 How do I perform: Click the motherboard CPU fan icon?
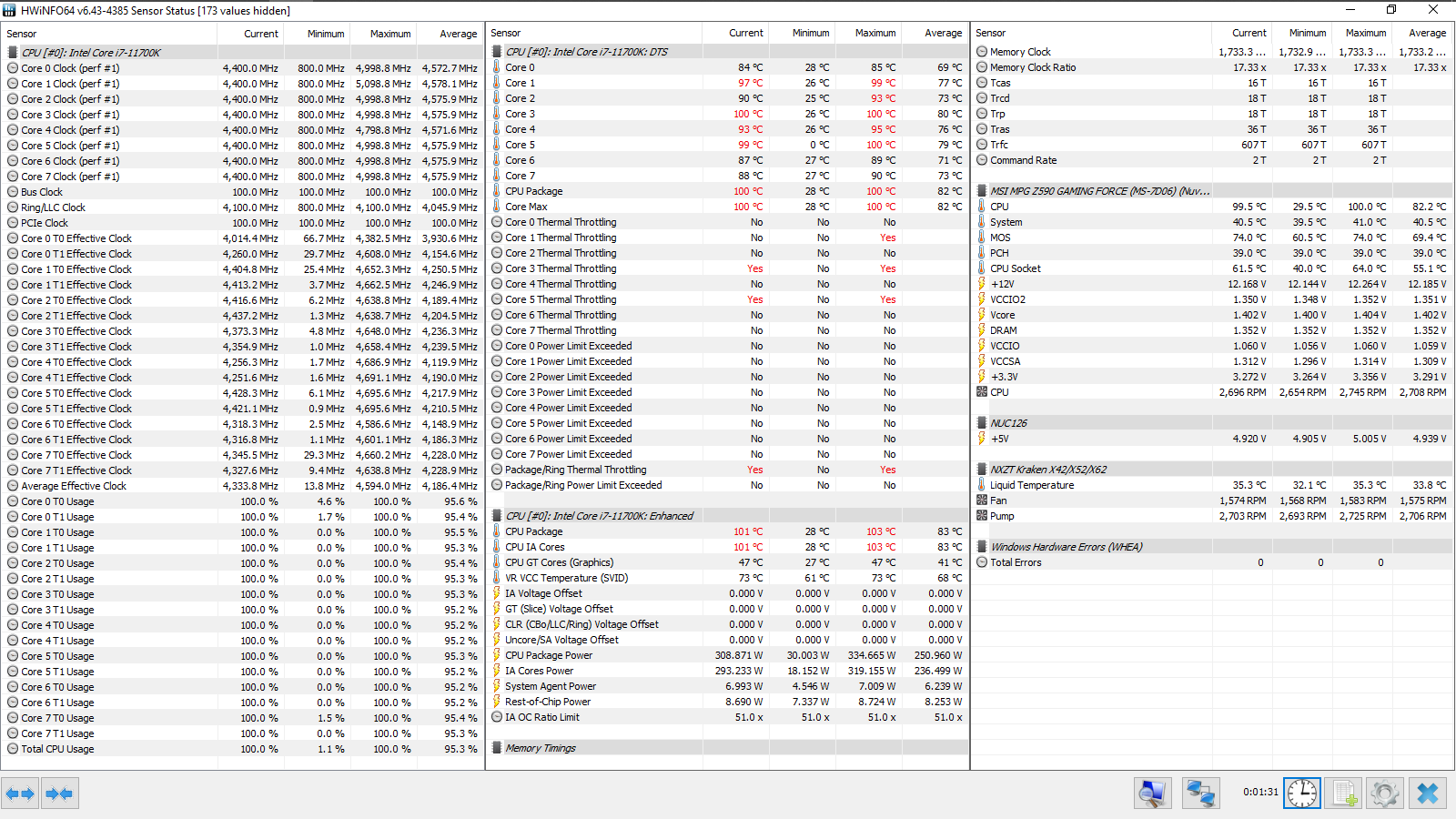pyautogui.click(x=982, y=392)
